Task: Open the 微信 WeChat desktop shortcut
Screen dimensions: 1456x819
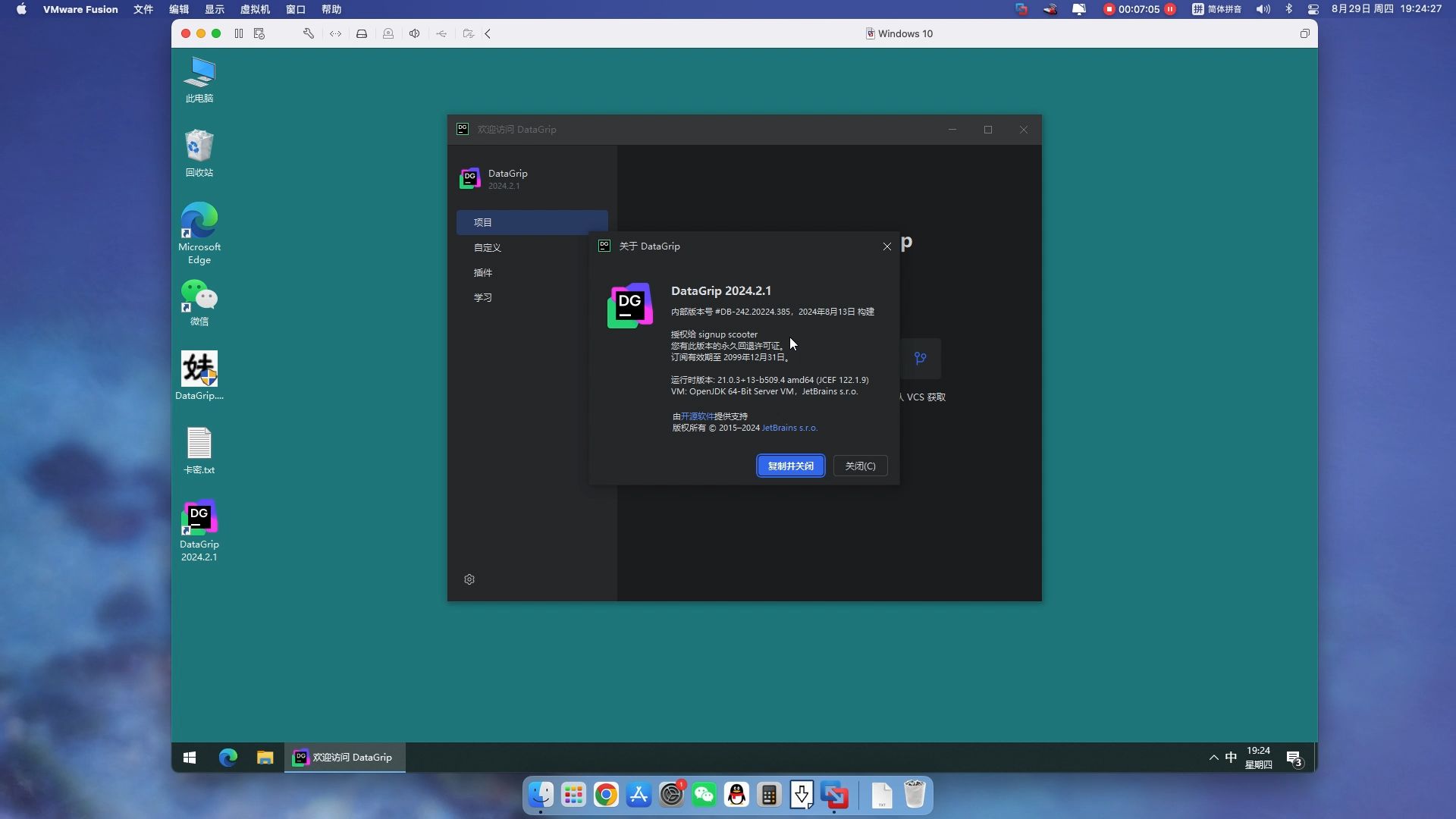Action: pos(199,303)
